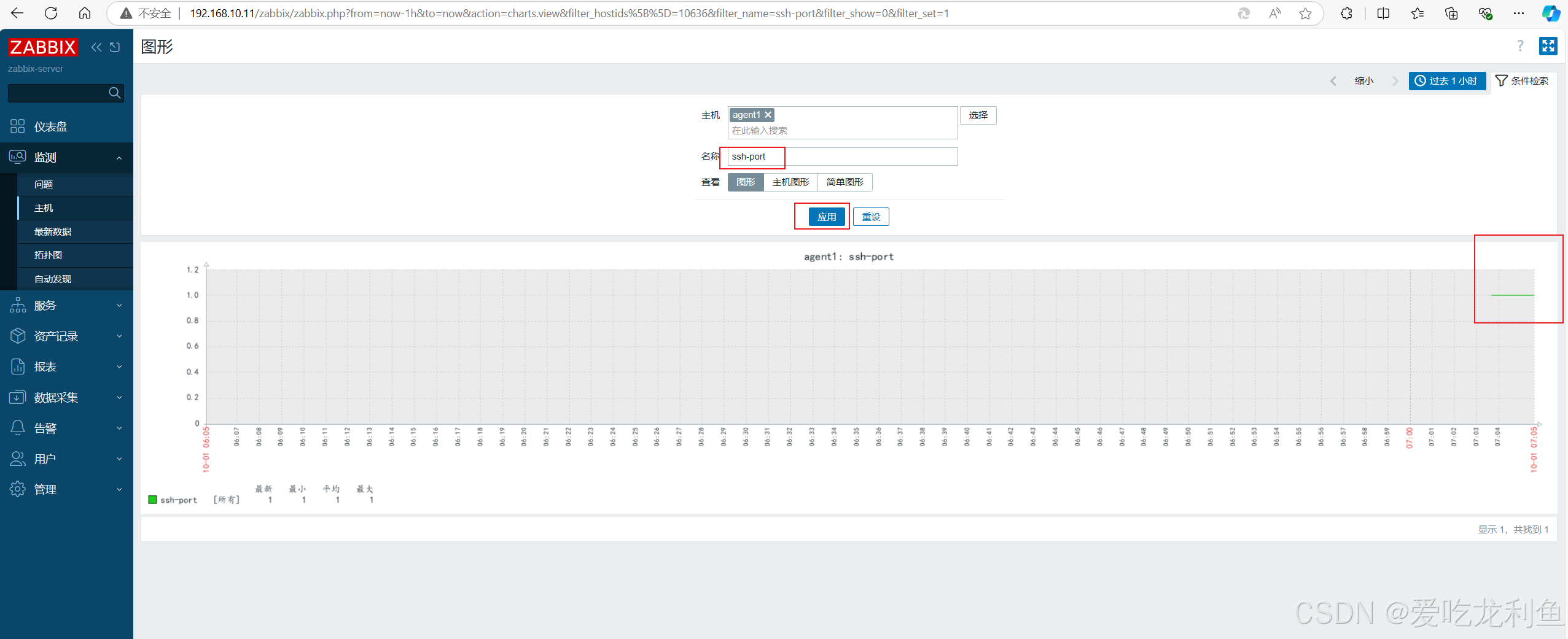Add page to favorites star icon
This screenshot has width=1568, height=639.
pos(1305,14)
